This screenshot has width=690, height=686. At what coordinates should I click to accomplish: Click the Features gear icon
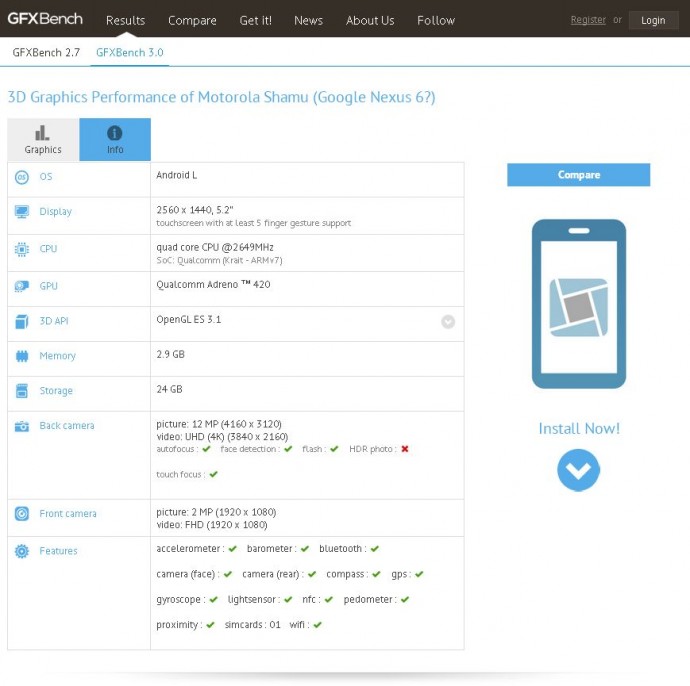tap(22, 551)
